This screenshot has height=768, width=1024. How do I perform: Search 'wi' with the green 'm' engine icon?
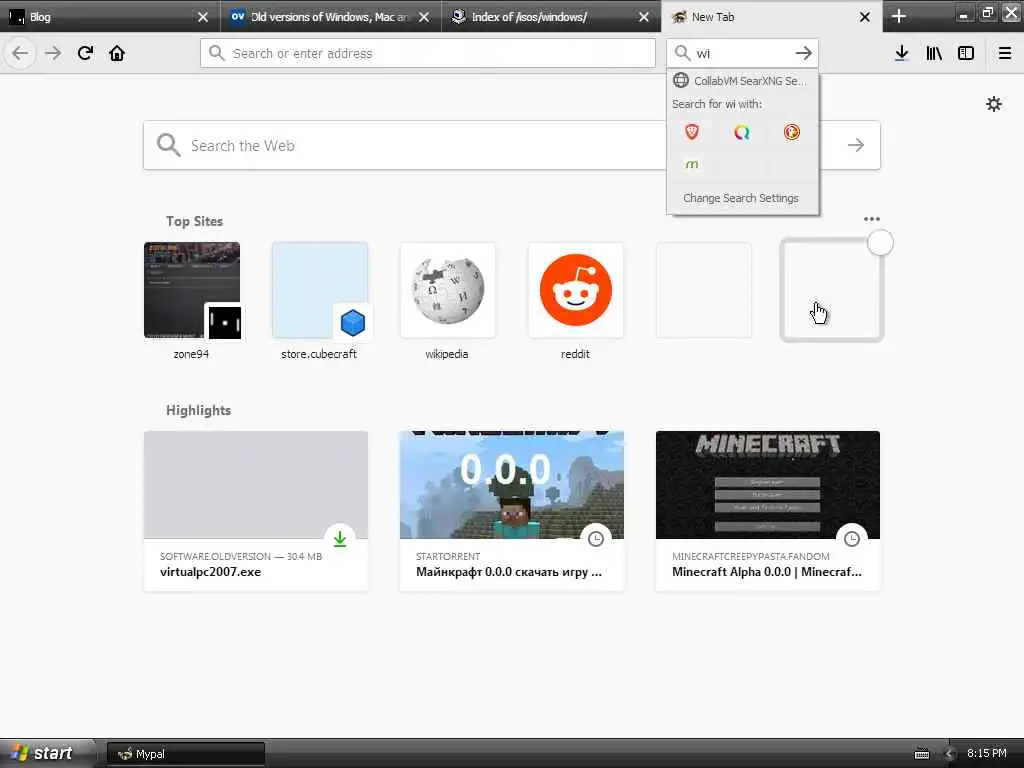[692, 164]
